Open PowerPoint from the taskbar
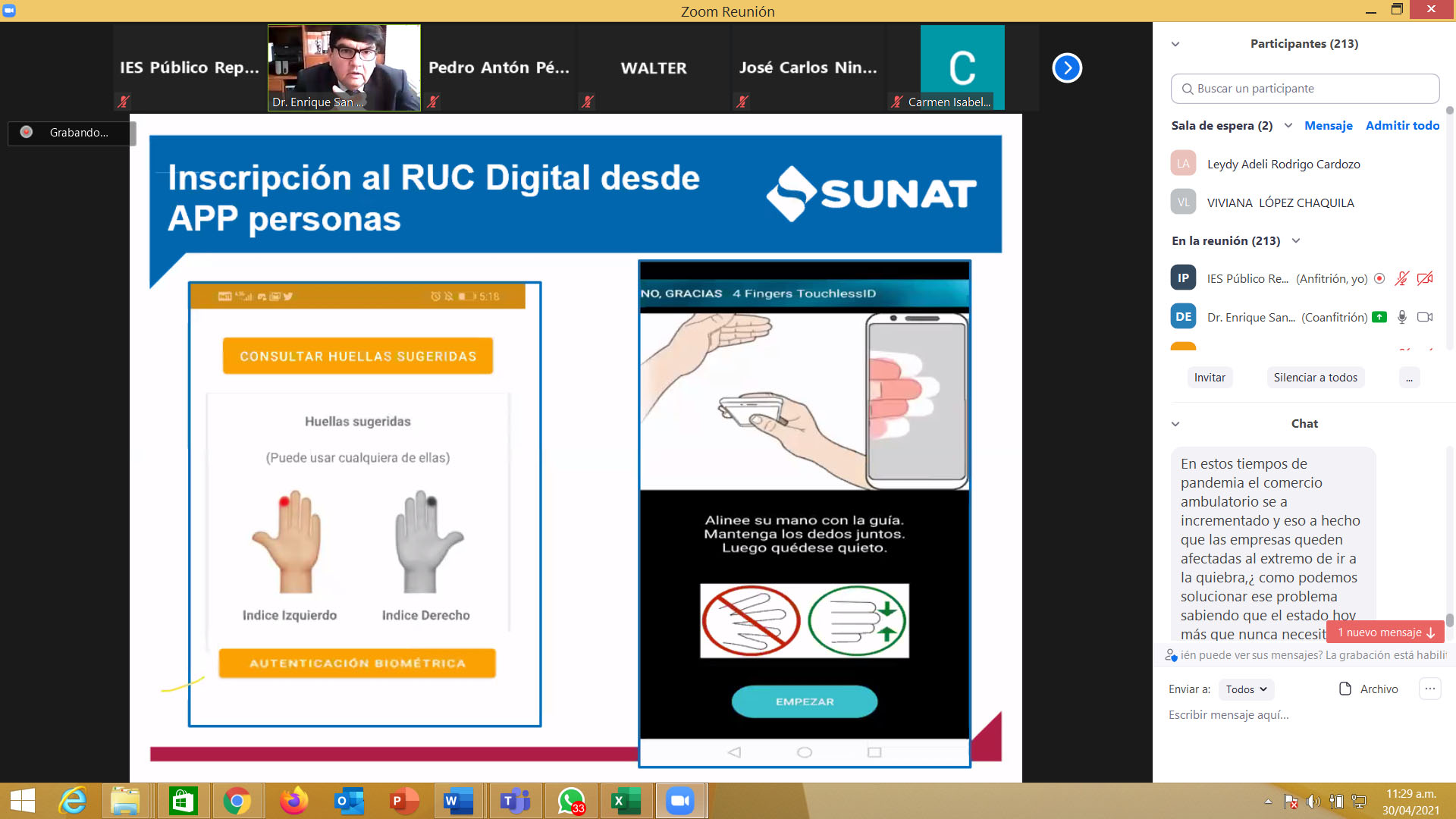Viewport: 1456px width, 819px height. (404, 801)
